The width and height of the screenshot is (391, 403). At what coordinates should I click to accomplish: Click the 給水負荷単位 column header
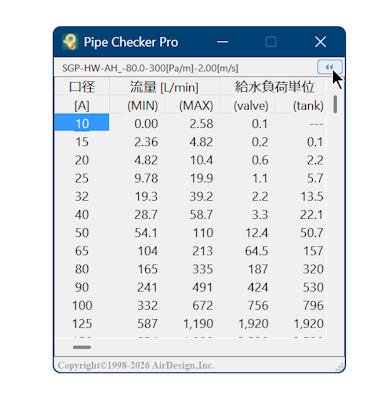point(274,87)
